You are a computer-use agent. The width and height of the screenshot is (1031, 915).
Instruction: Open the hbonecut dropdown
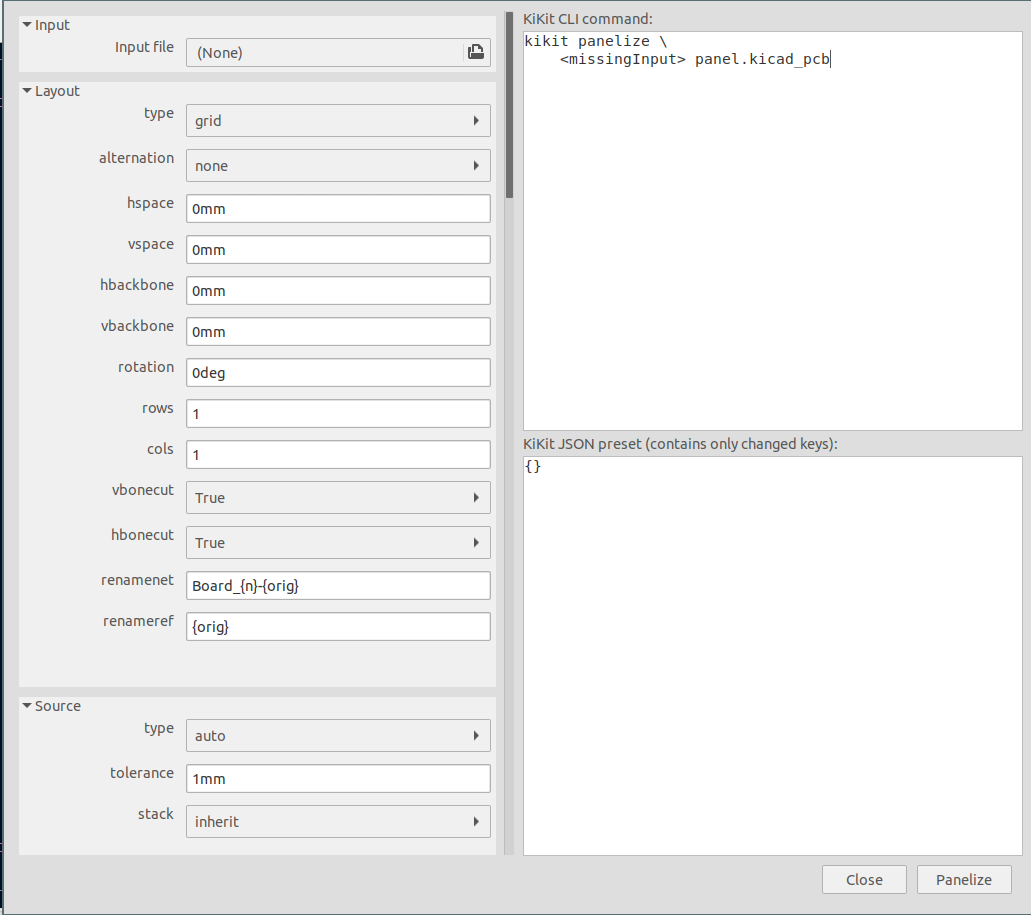pyautogui.click(x=338, y=543)
